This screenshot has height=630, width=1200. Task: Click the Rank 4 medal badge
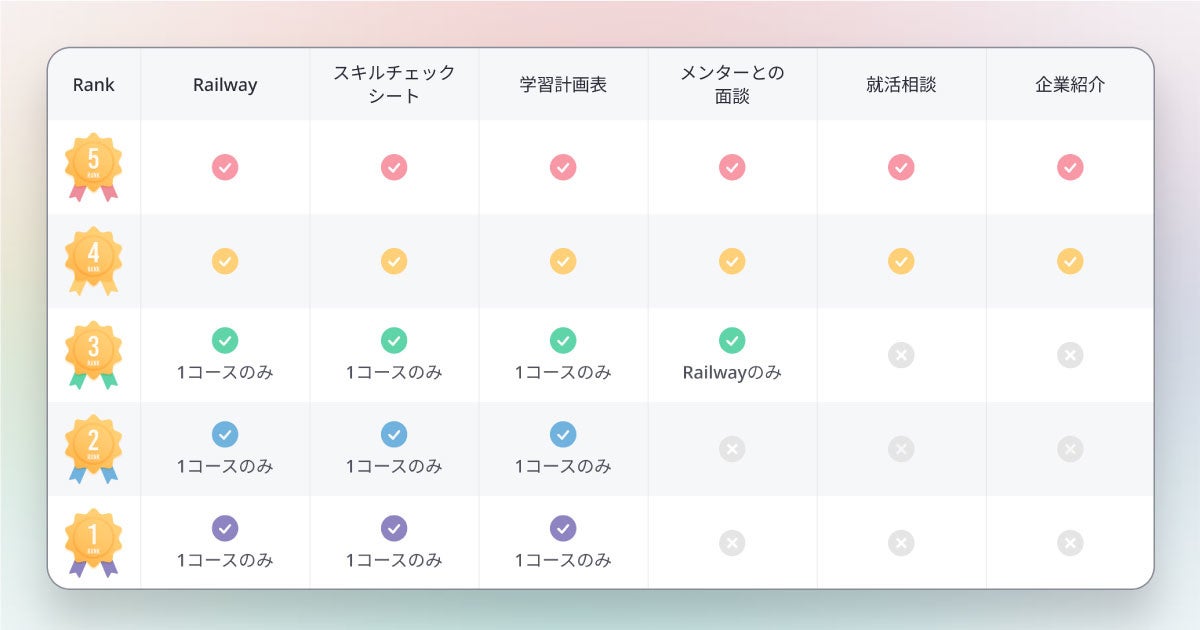tap(93, 260)
